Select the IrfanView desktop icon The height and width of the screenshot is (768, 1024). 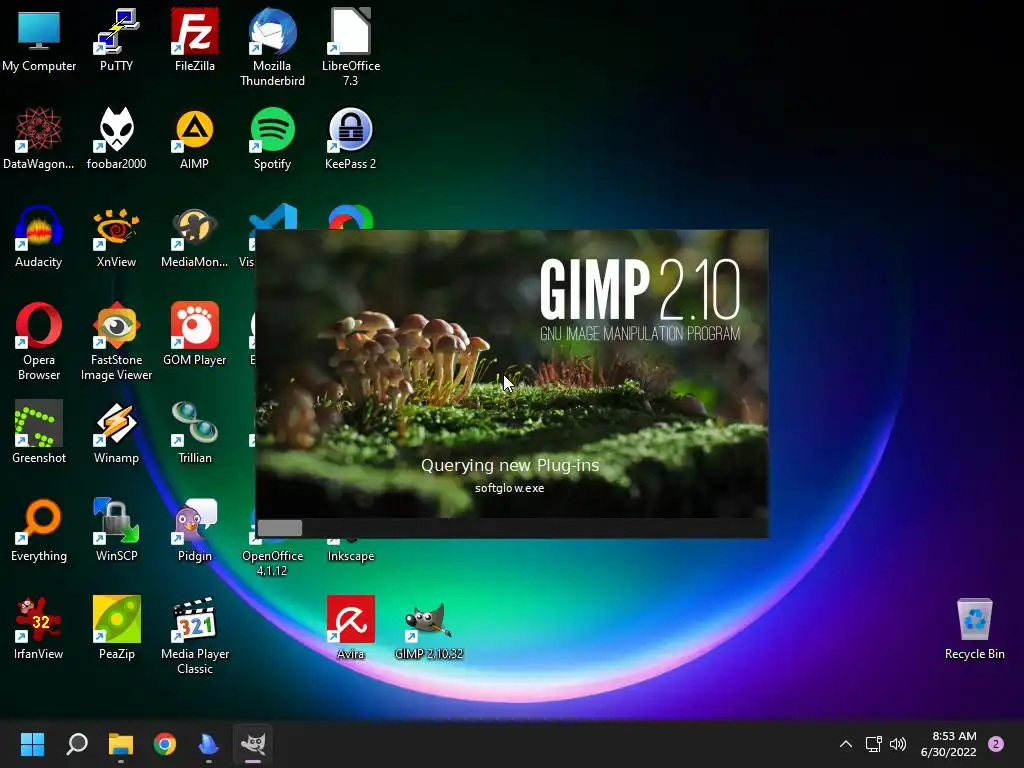tap(39, 628)
